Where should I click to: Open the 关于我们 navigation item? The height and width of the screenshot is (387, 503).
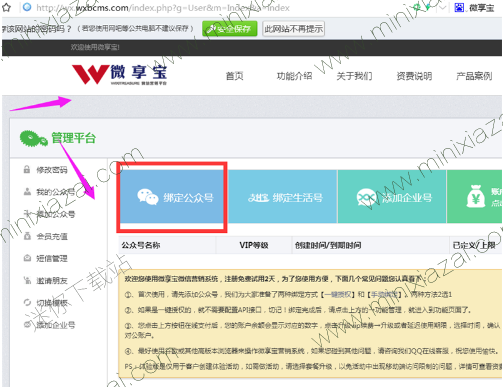click(354, 76)
